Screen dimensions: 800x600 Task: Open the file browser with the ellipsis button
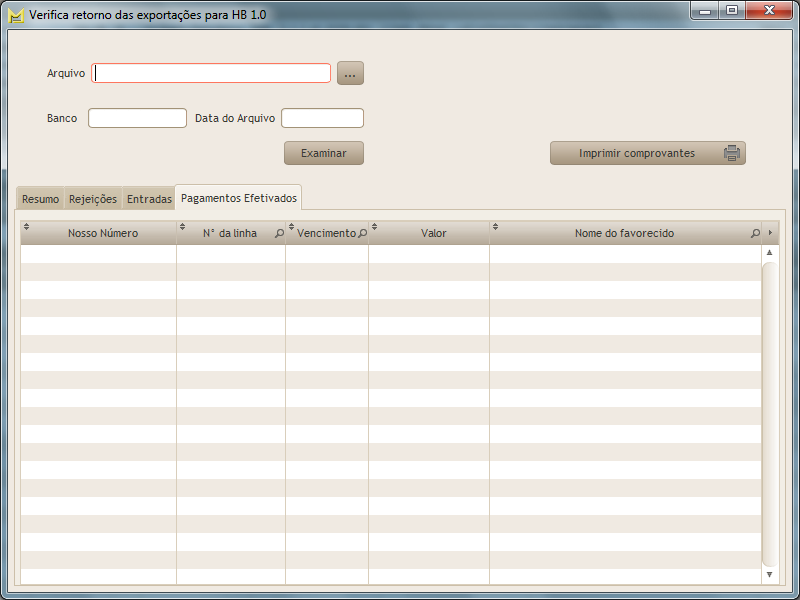(350, 73)
